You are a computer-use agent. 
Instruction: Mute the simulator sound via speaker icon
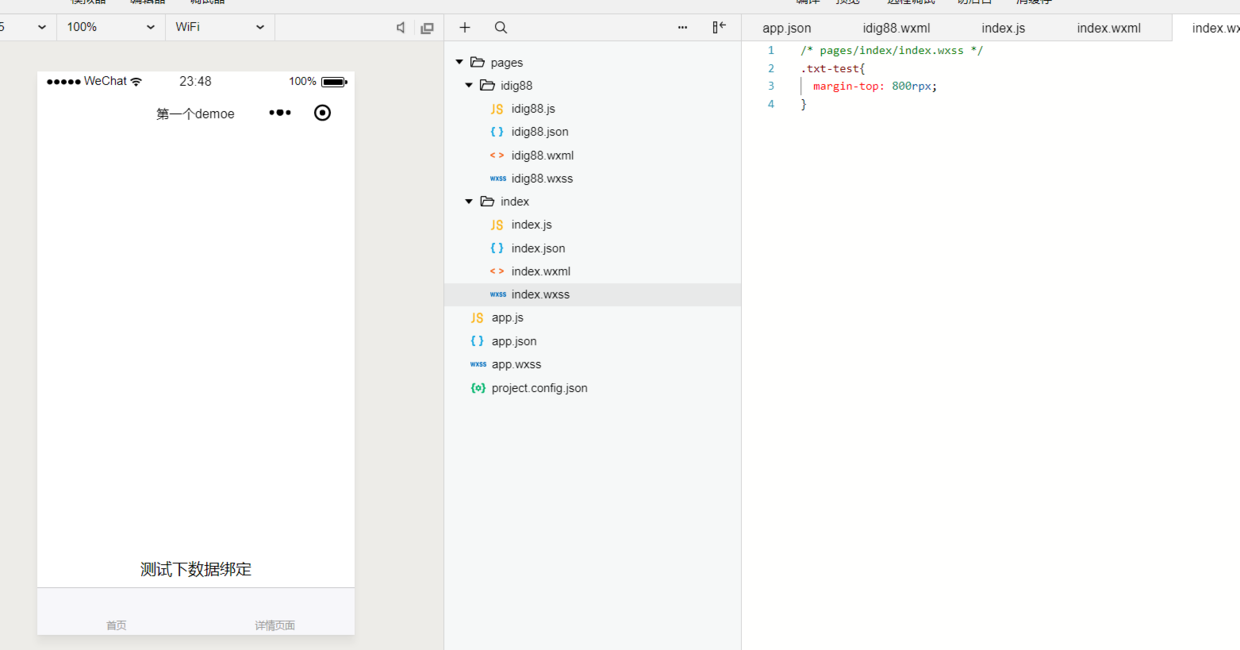pos(400,28)
